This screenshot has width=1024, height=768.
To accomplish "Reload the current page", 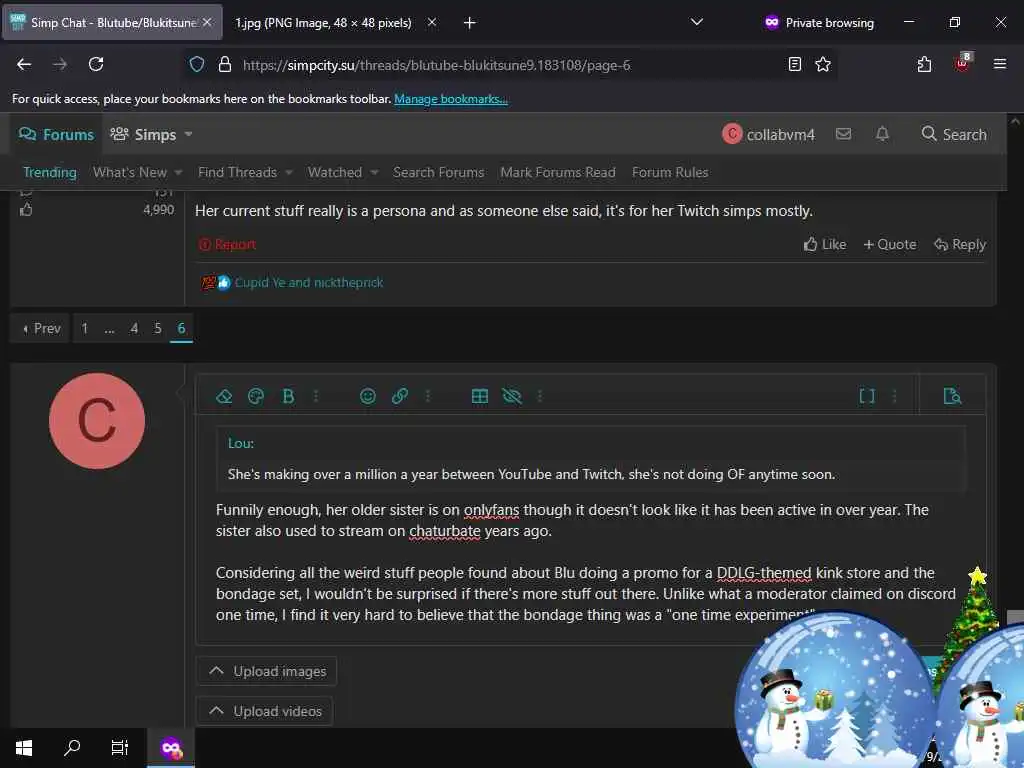I will coord(96,64).
